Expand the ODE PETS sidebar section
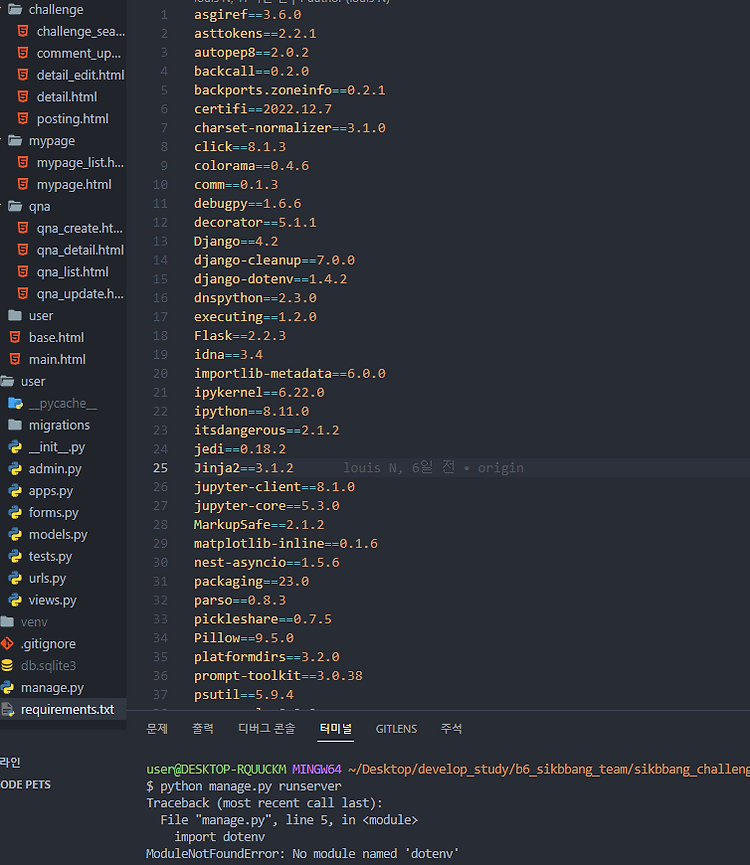The width and height of the screenshot is (750, 865). tap(25, 784)
